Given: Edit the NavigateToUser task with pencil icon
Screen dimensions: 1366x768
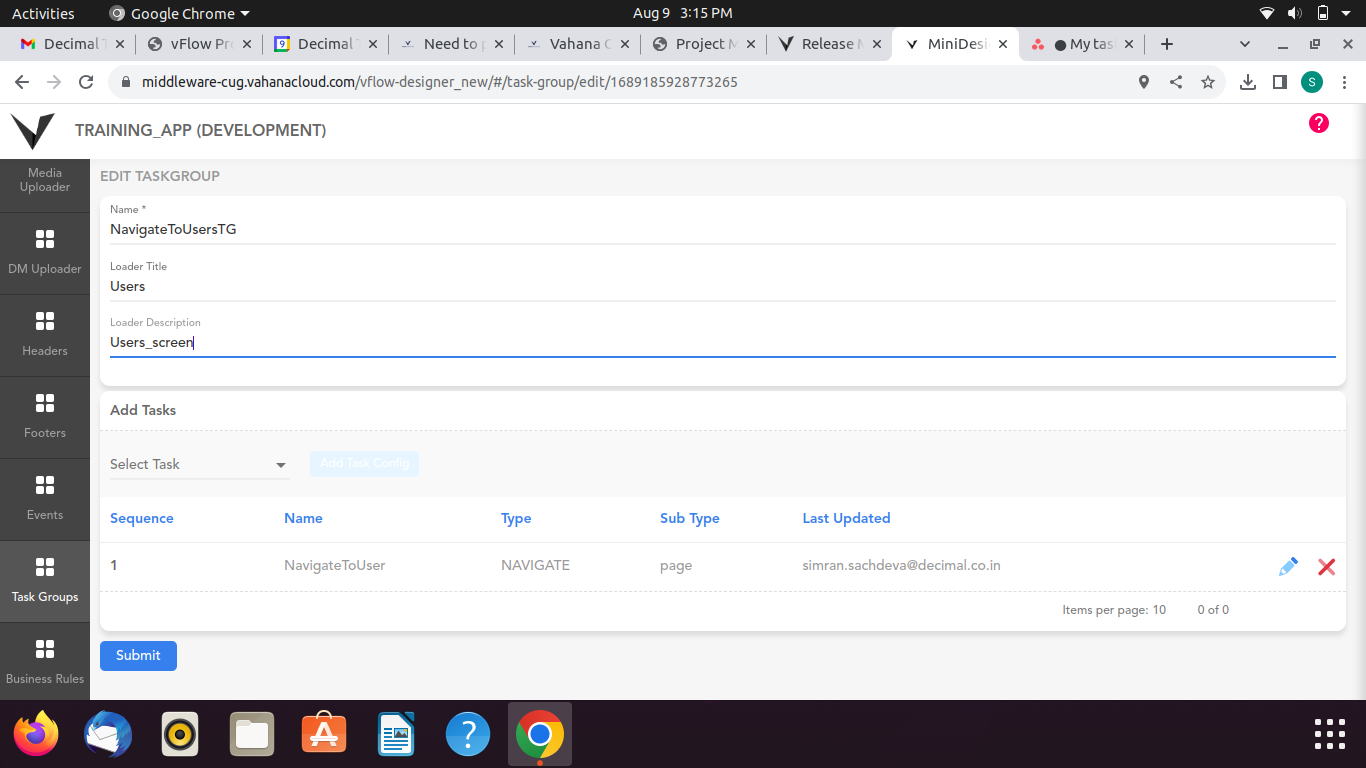Looking at the screenshot, I should (x=1288, y=566).
